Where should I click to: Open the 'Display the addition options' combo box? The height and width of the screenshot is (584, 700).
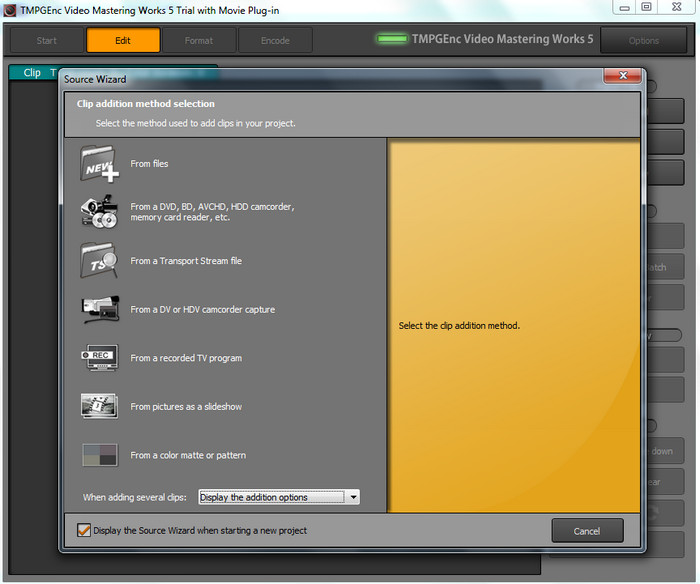pos(279,497)
